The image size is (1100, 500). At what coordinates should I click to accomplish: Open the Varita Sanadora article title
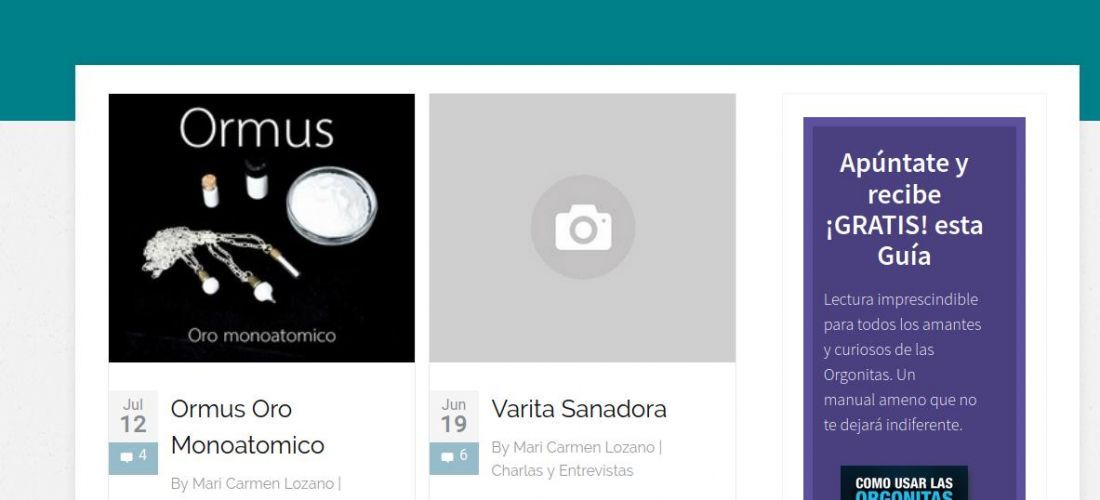coord(579,409)
